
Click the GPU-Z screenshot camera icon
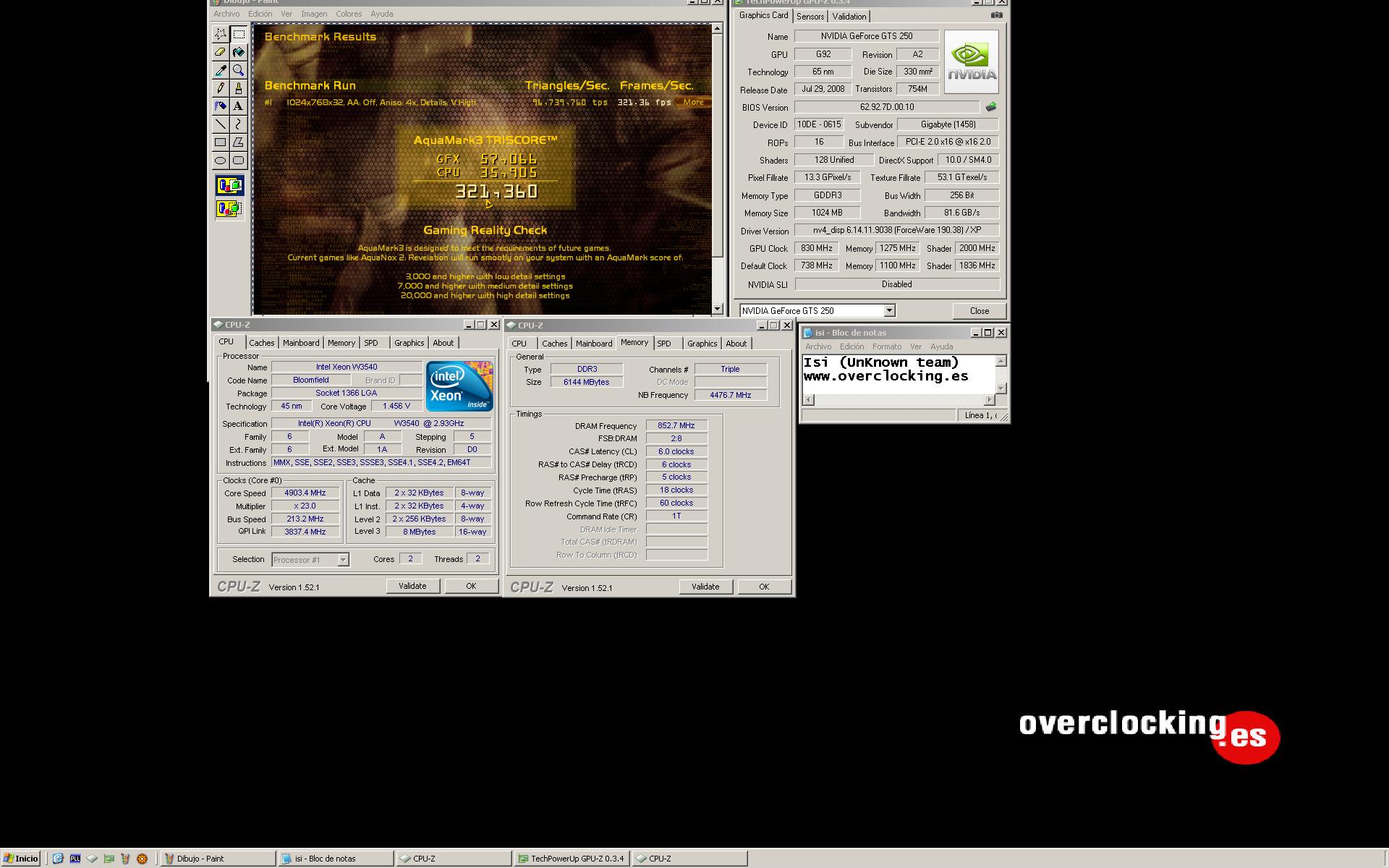[996, 15]
